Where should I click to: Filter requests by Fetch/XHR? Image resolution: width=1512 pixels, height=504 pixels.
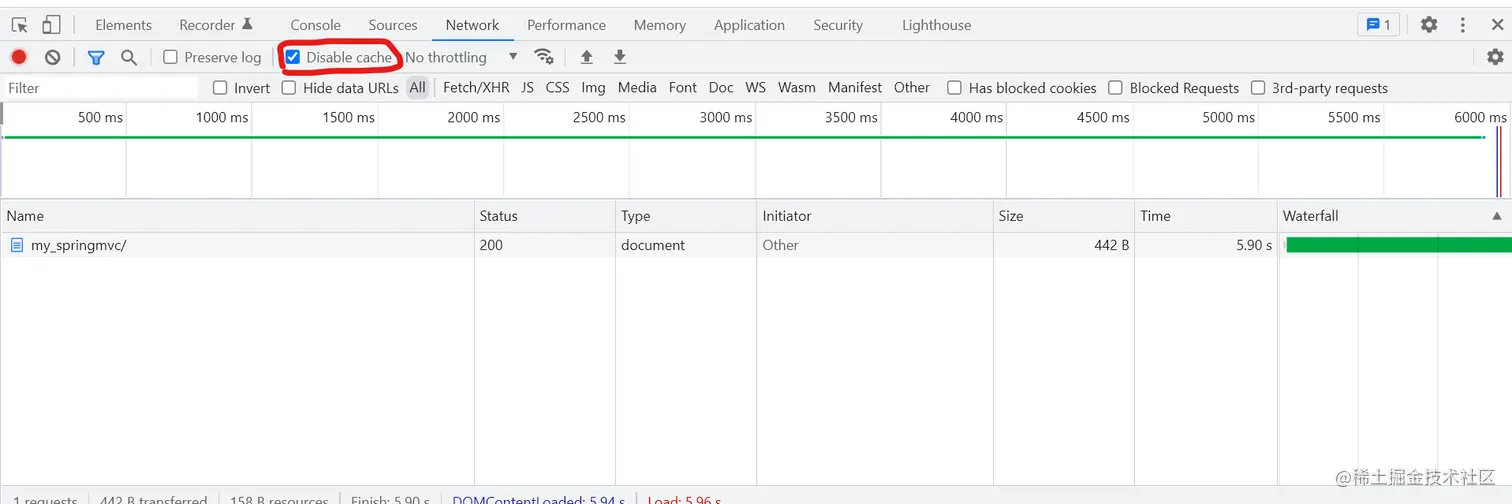click(476, 88)
